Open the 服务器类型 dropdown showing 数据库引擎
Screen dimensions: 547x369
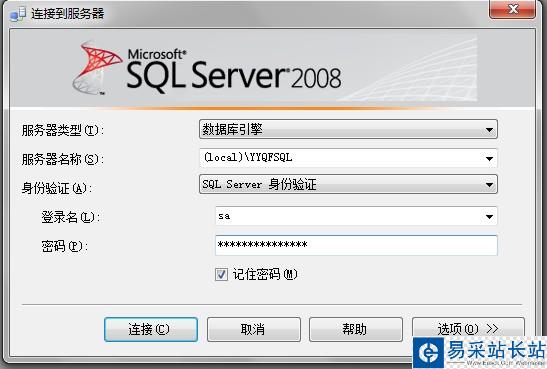pos(348,129)
